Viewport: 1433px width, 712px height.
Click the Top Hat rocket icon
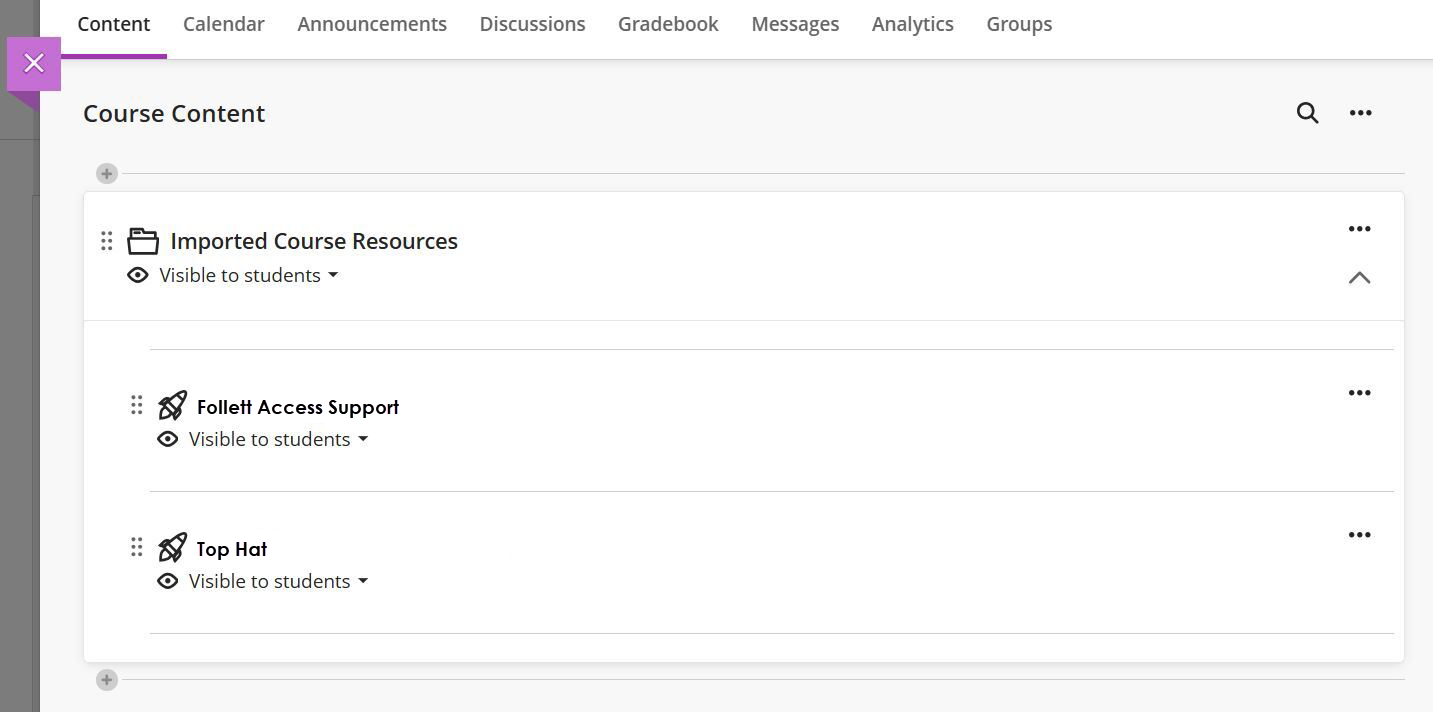tap(172, 547)
